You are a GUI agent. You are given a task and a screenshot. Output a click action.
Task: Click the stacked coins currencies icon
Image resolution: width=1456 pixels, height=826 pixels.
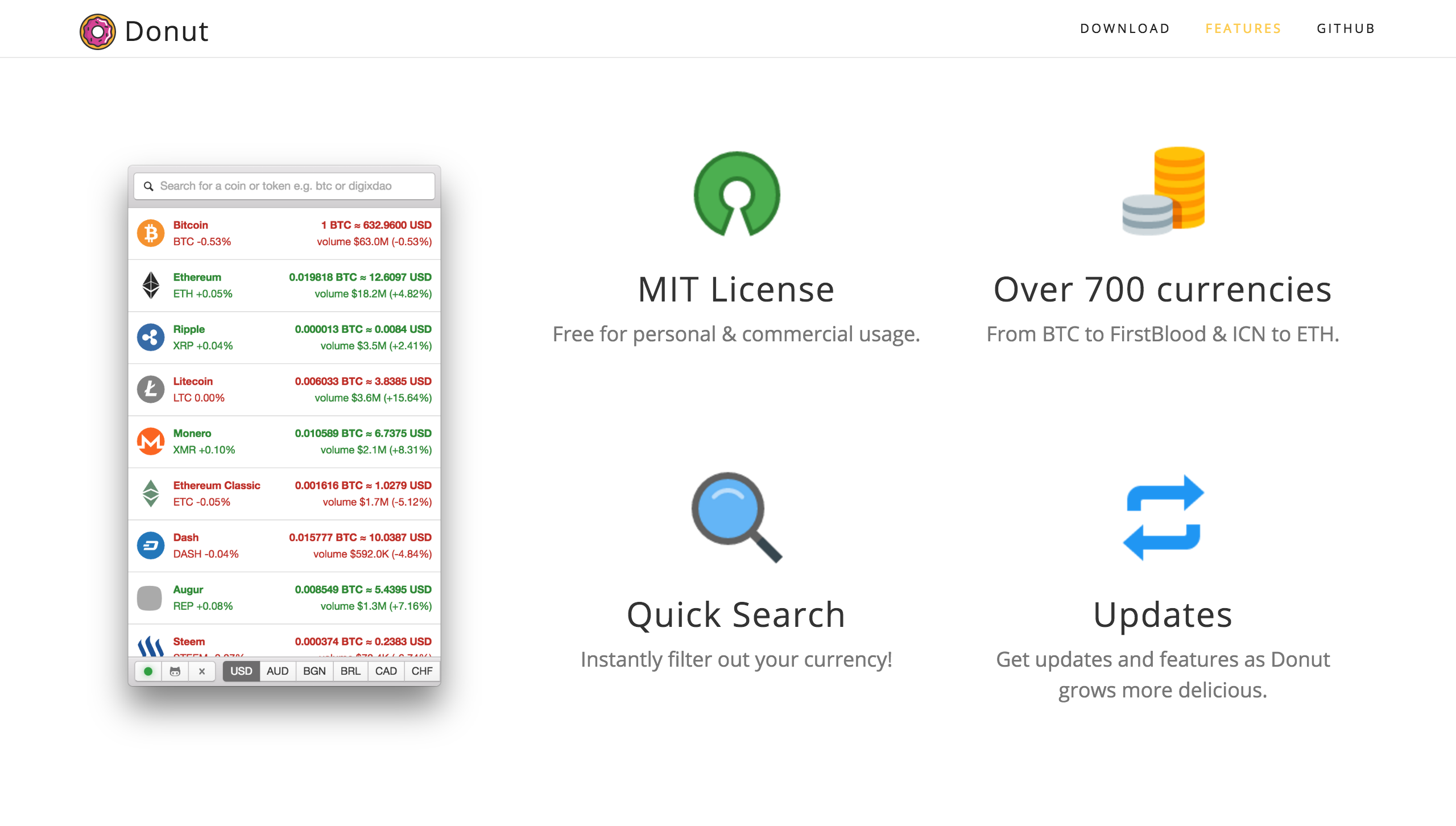[x=1163, y=191]
